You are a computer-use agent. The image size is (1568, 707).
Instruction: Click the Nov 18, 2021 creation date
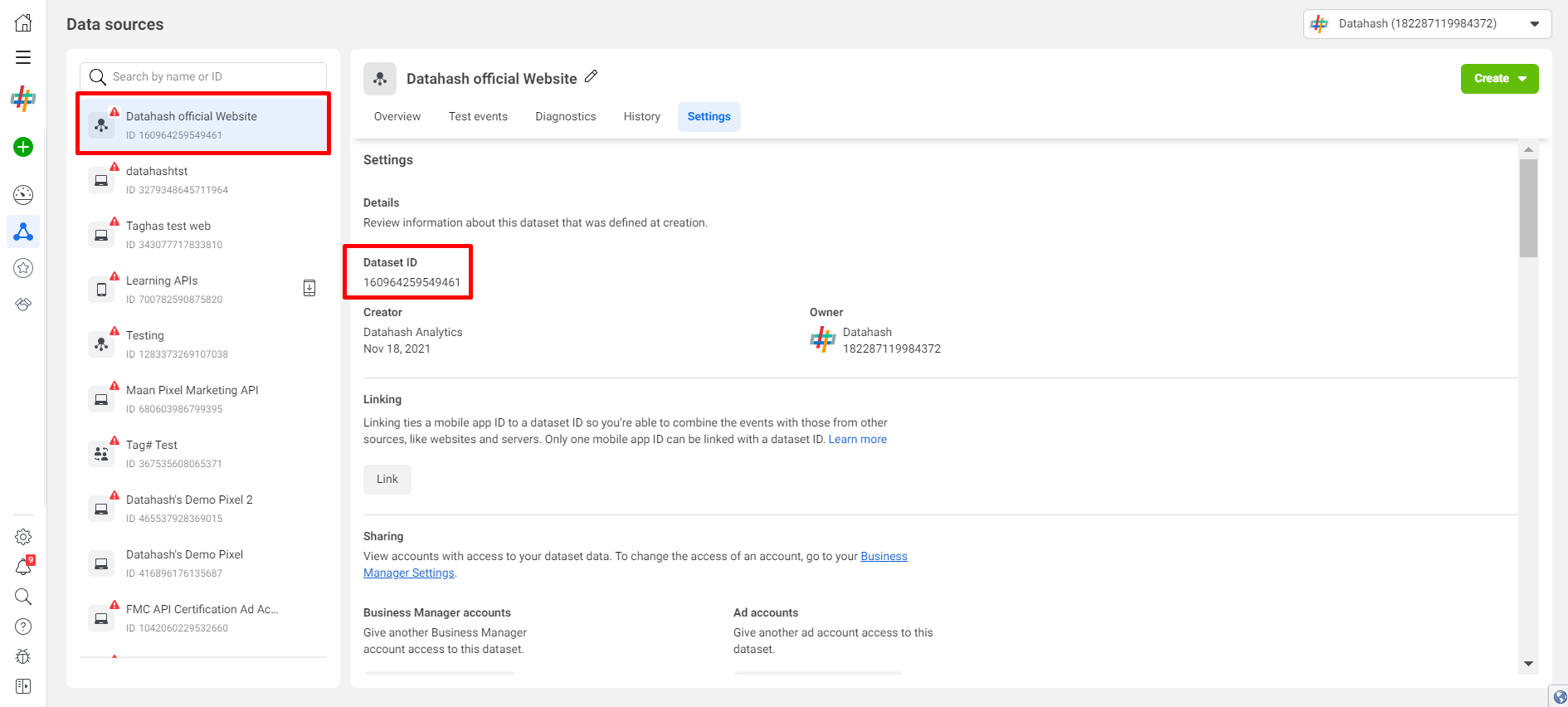point(397,349)
